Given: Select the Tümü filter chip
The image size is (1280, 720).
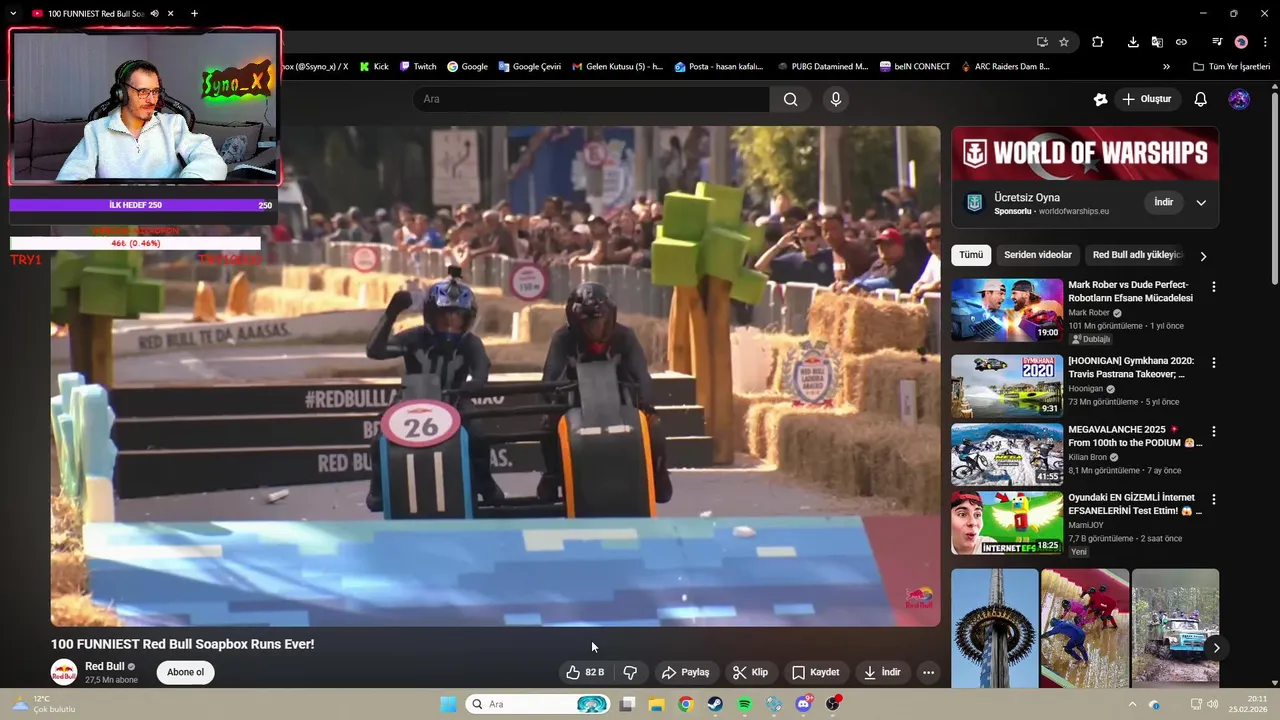Looking at the screenshot, I should coord(971,255).
